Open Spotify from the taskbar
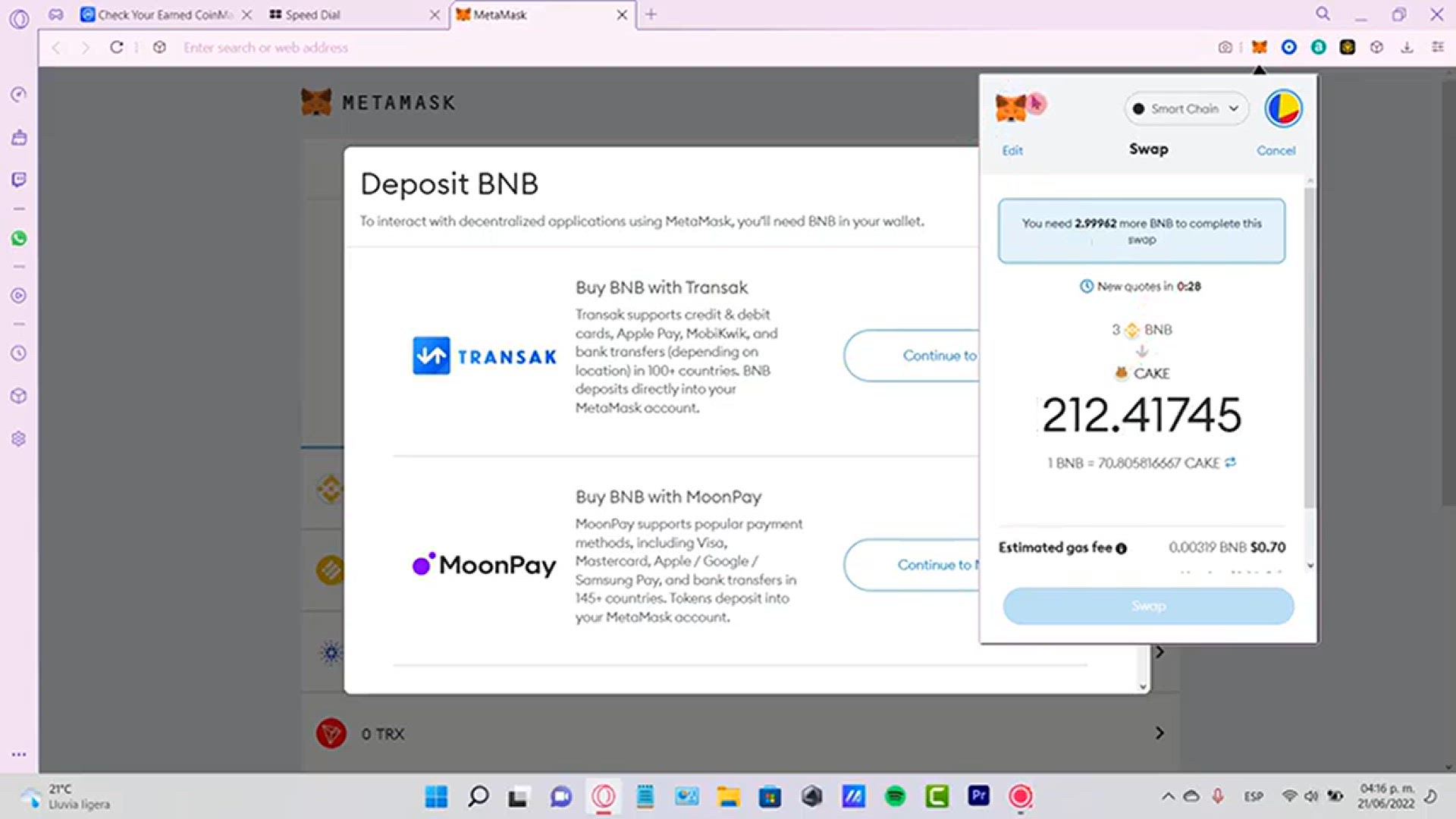 [895, 796]
